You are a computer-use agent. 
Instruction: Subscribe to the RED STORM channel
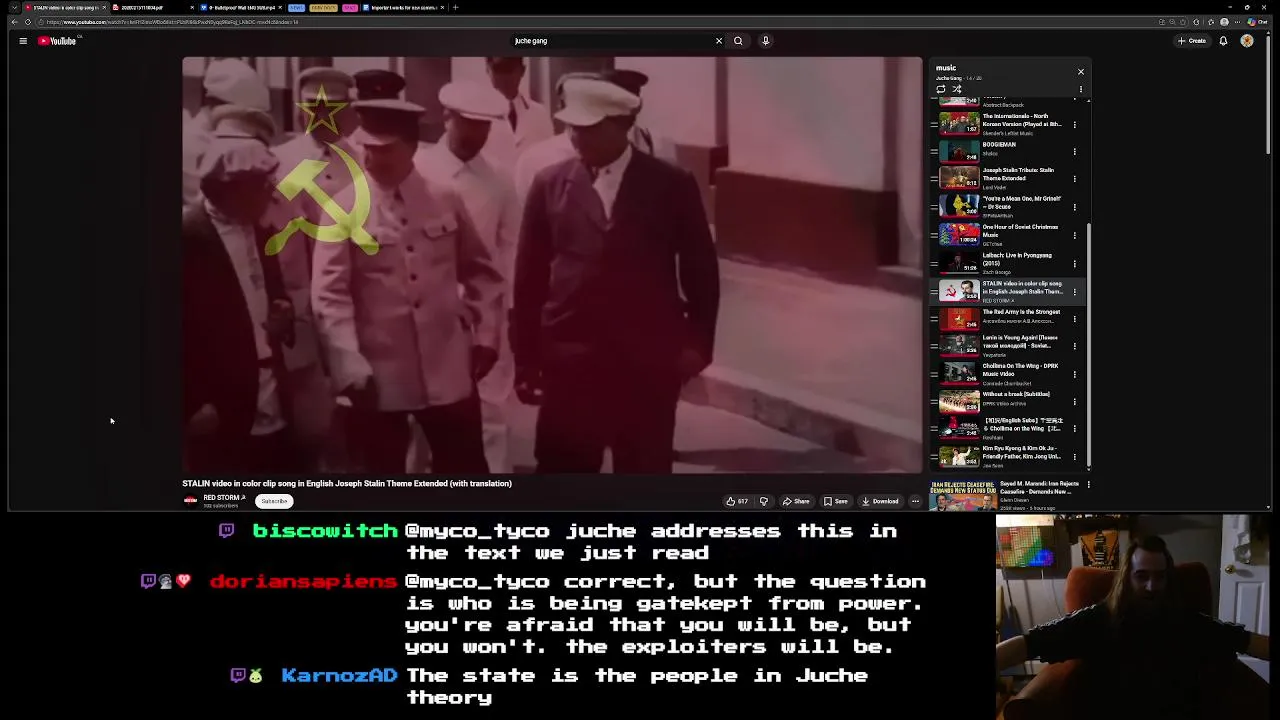coord(274,501)
